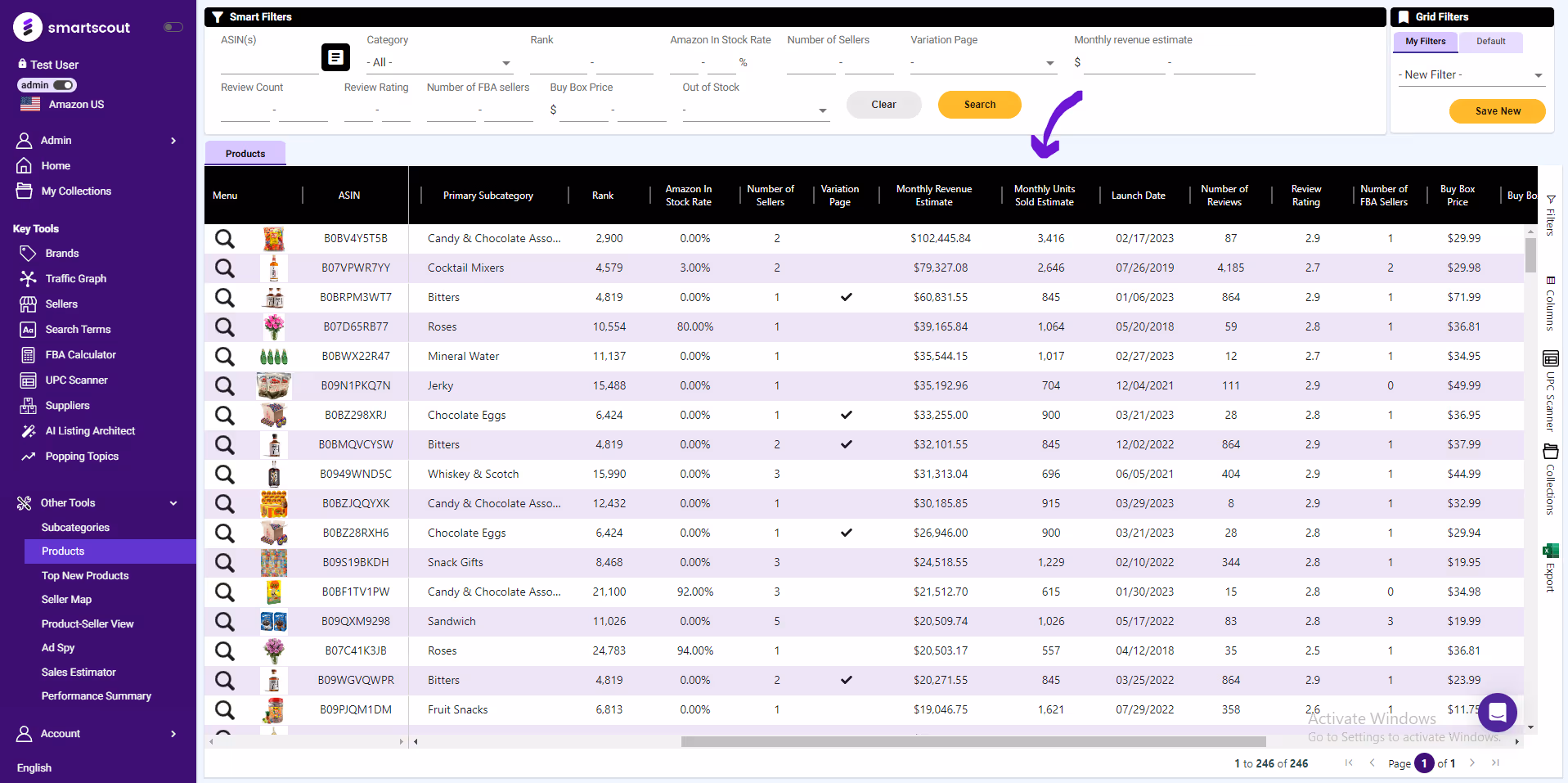Screen dimensions: 1568x783
Task: Open Subcategories menu item
Action: (x=75, y=528)
